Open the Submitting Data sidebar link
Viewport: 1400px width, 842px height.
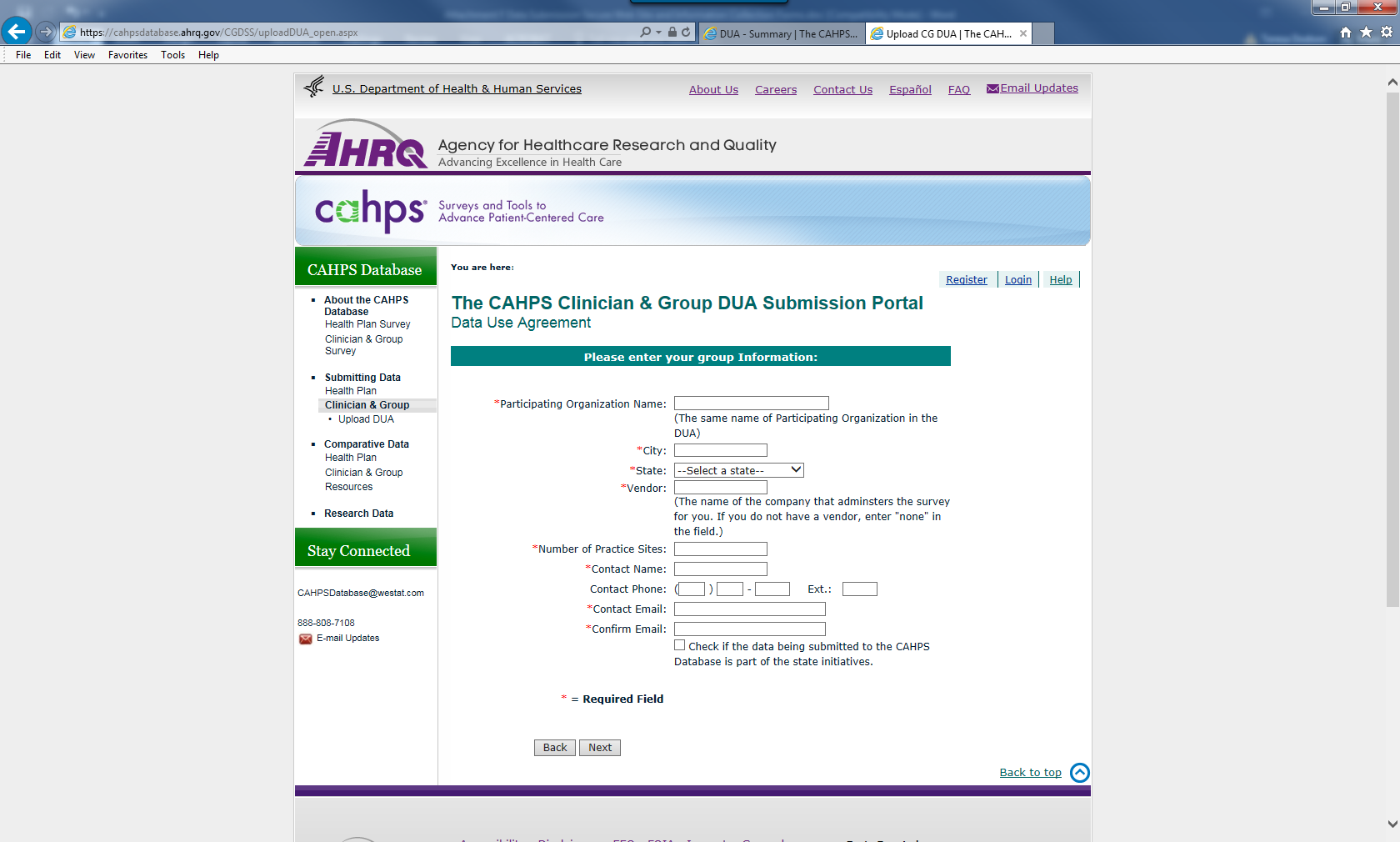coord(362,378)
